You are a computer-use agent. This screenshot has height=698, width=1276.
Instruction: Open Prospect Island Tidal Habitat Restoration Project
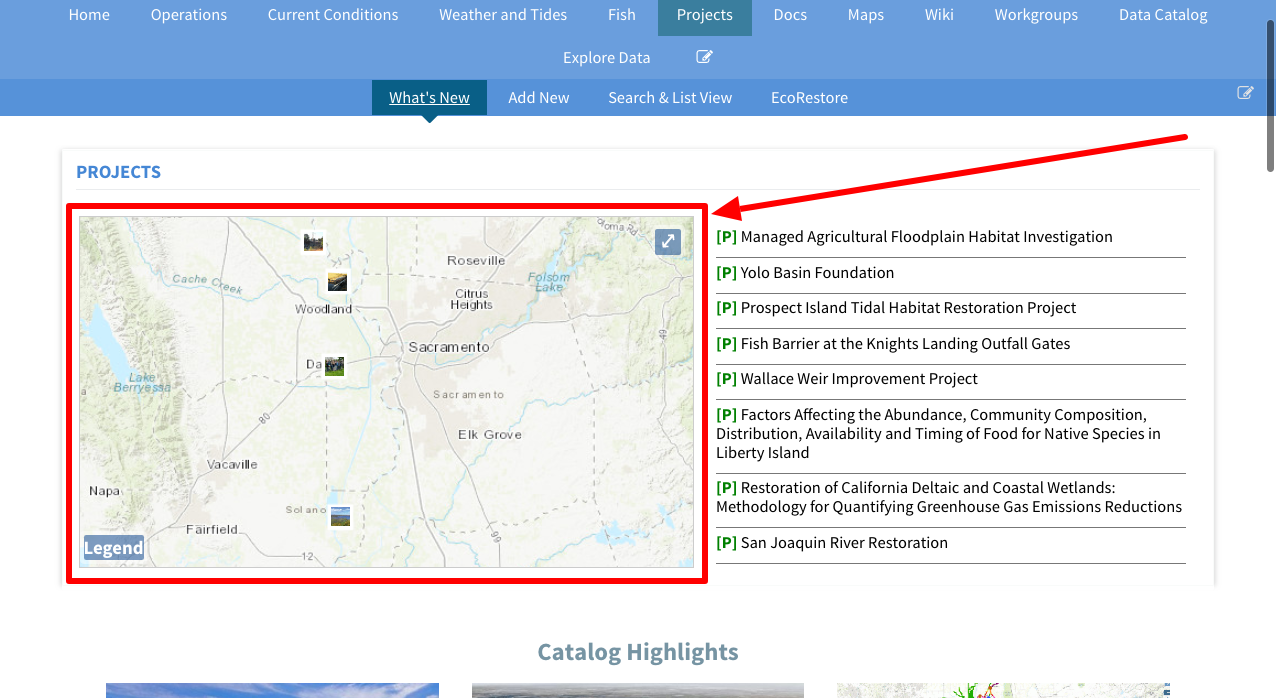click(908, 308)
